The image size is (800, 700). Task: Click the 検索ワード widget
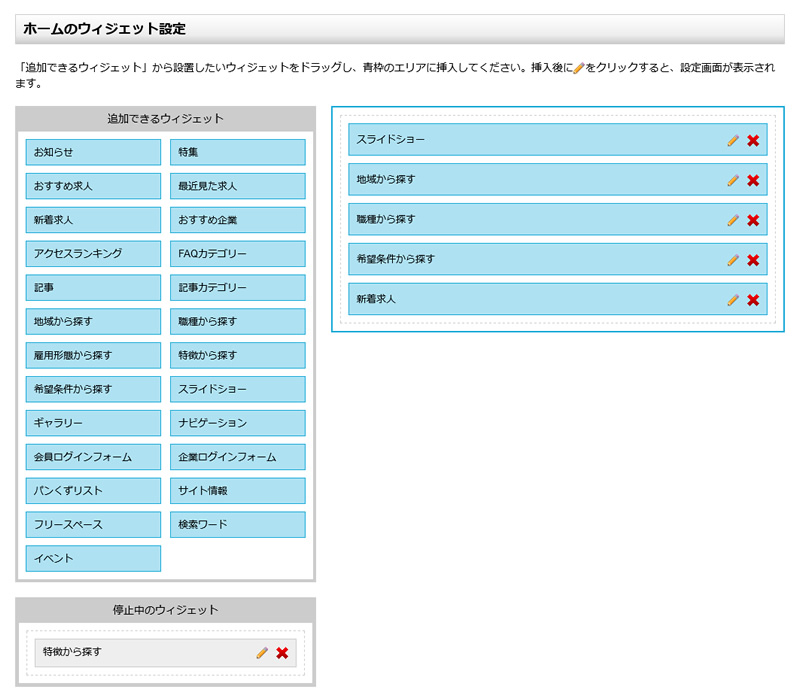tap(237, 525)
